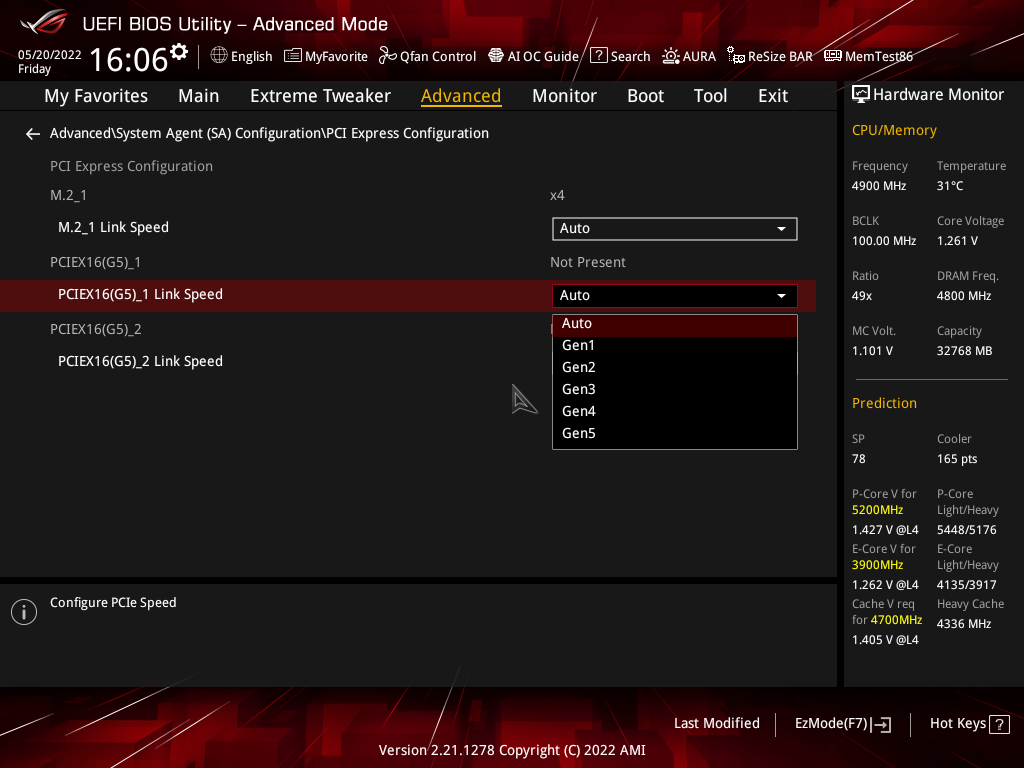
Task: Launch MemTest86 icon
Action: pos(833,56)
